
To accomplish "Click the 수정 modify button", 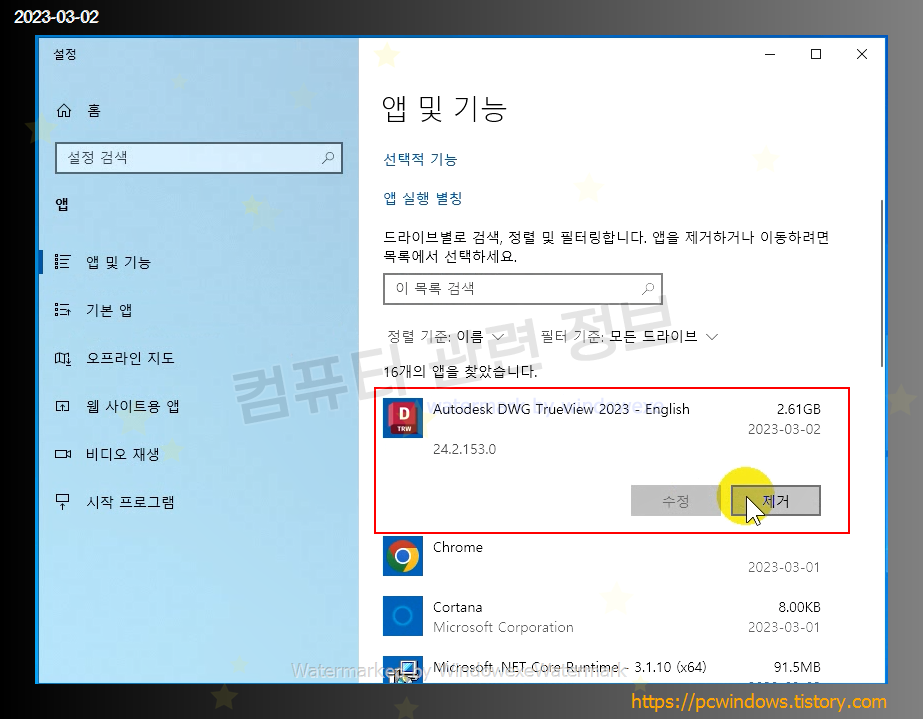I will coord(675,501).
